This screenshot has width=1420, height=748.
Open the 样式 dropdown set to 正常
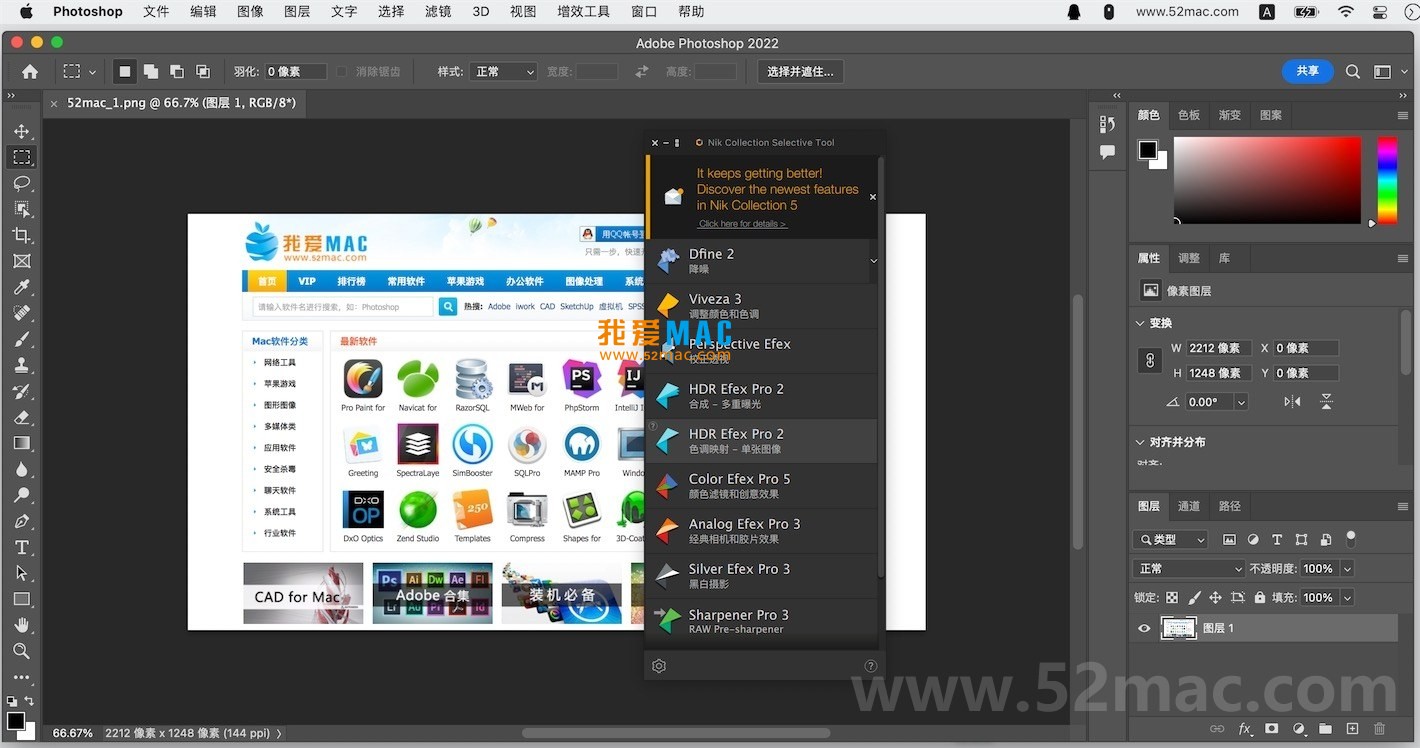coord(503,72)
